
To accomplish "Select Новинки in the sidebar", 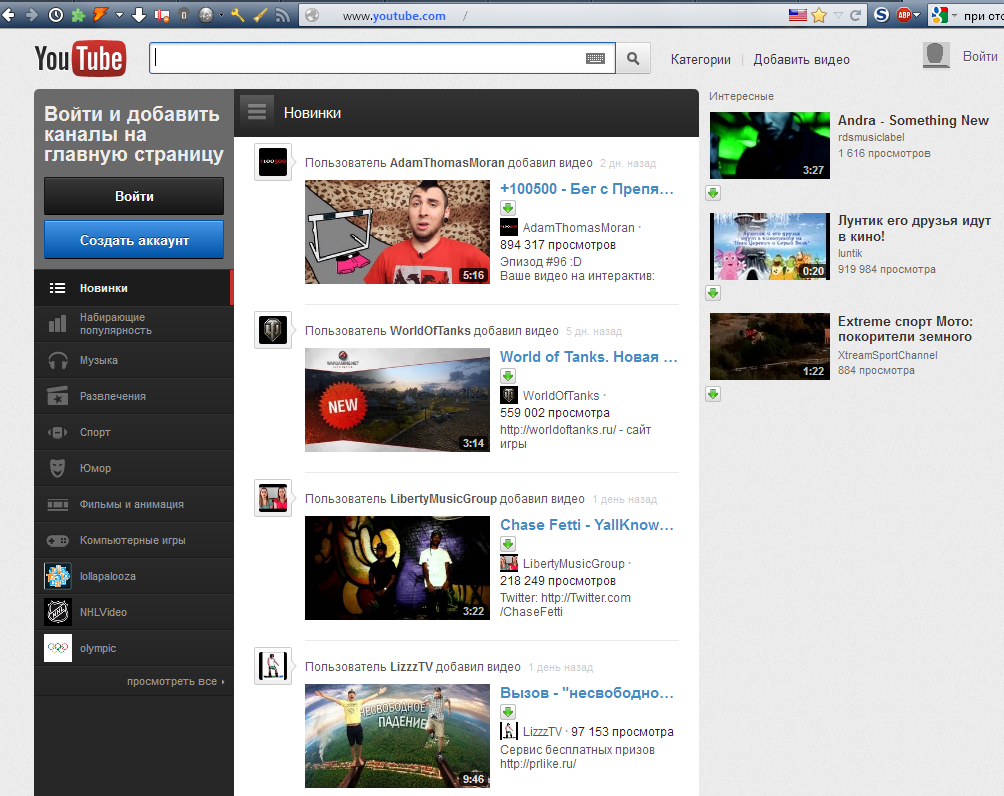I will (x=134, y=288).
